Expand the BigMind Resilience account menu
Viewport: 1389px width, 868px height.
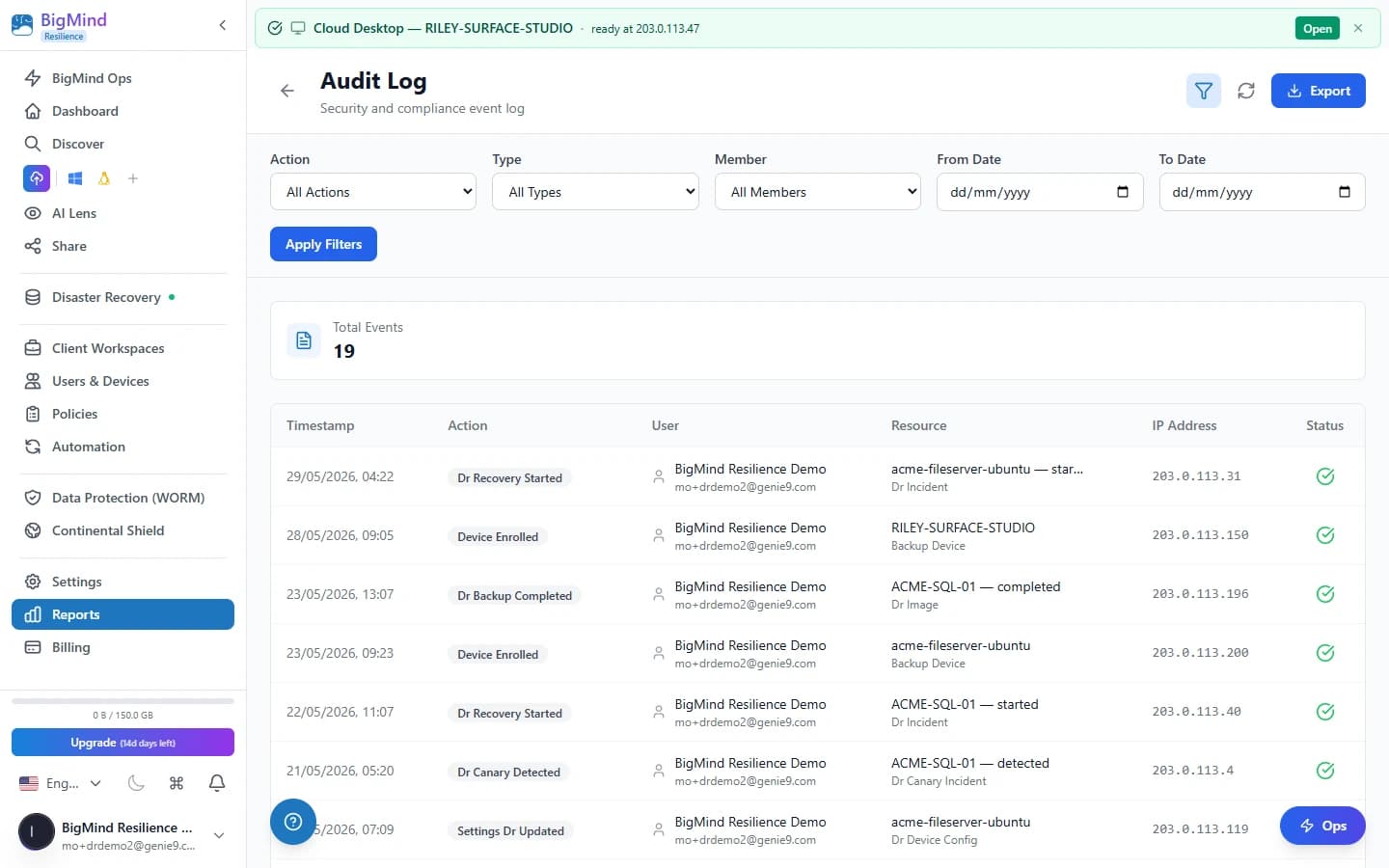(x=219, y=835)
